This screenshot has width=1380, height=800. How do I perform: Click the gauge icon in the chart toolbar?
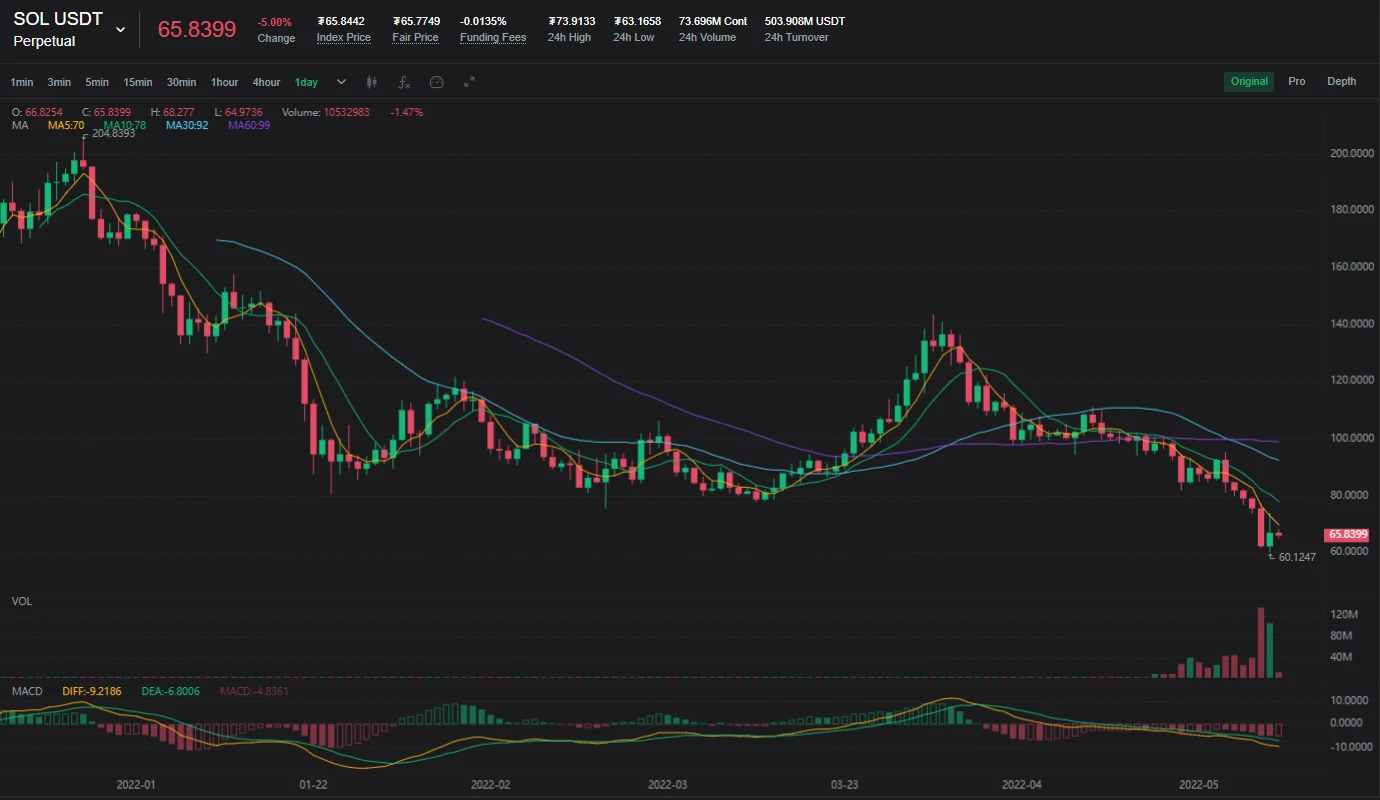436,82
